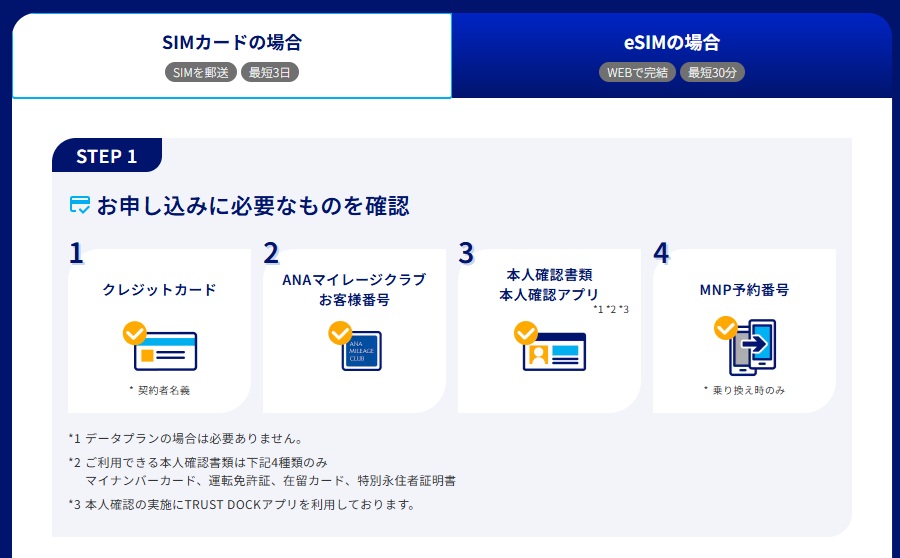This screenshot has width=900, height=558.
Task: Click the ANA Mileage Club card icon
Action: pyautogui.click(x=362, y=351)
